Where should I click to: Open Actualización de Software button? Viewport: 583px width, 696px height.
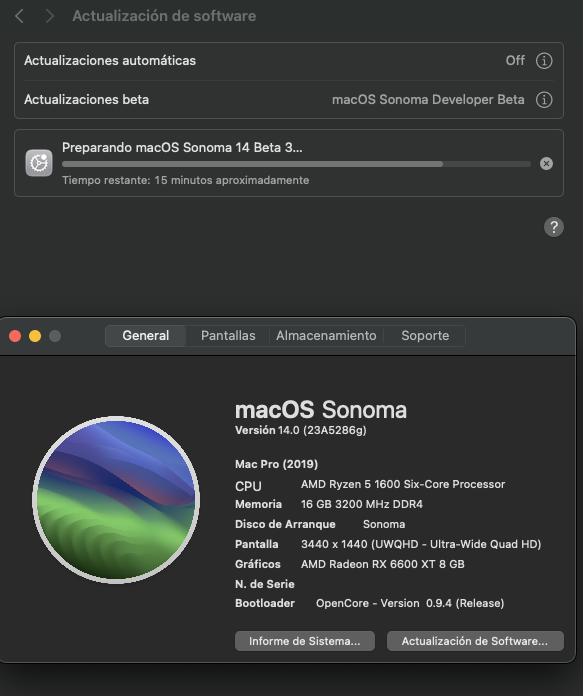[x=475, y=641]
